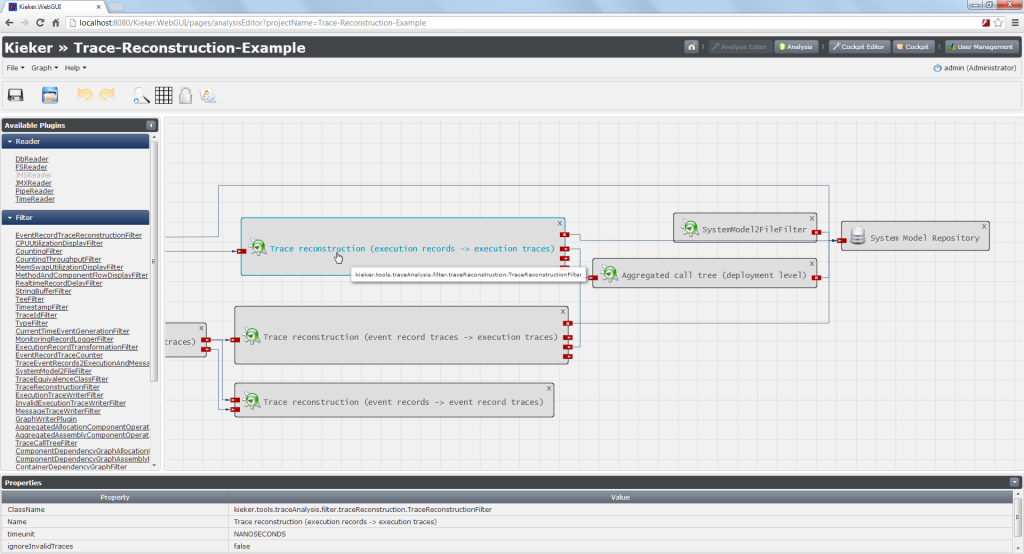The height and width of the screenshot is (554, 1024).
Task: Go to the home page icon
Action: tap(691, 47)
